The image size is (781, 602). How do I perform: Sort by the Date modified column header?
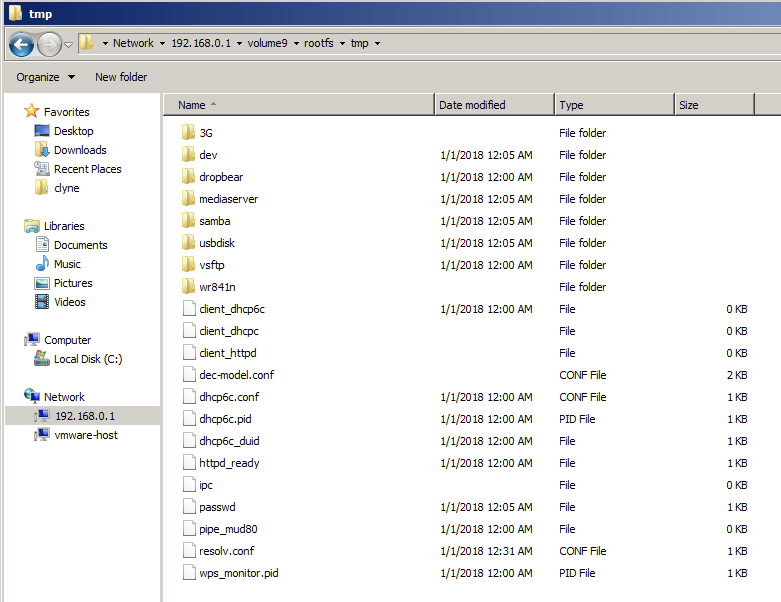[494, 105]
